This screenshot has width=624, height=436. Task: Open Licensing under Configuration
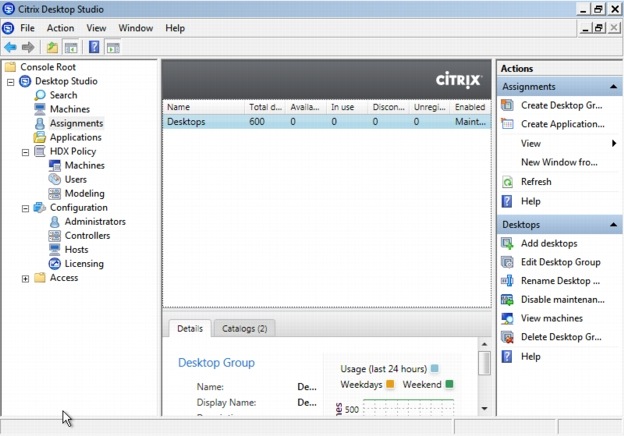84,264
